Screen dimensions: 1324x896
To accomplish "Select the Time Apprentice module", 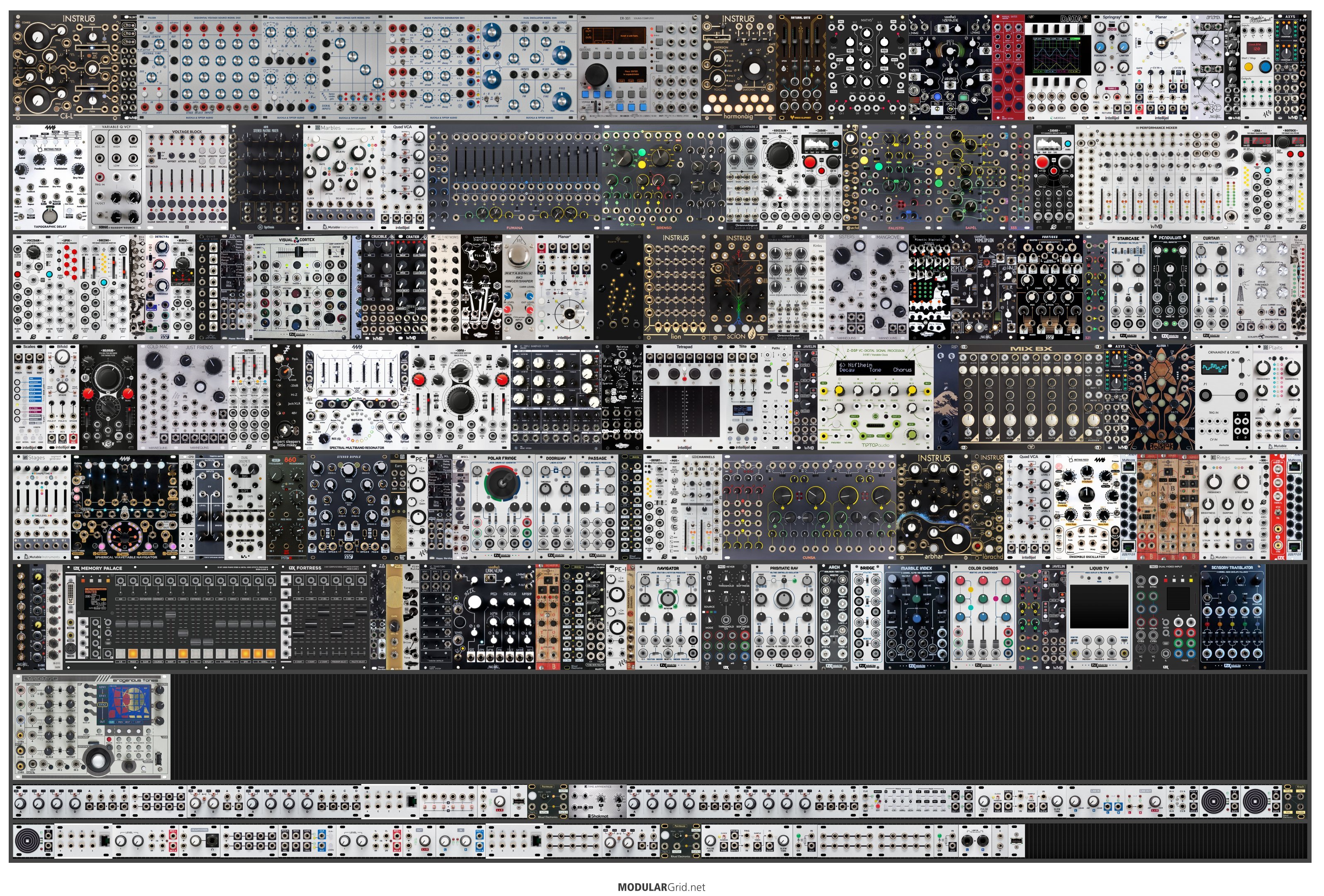I will [598, 801].
